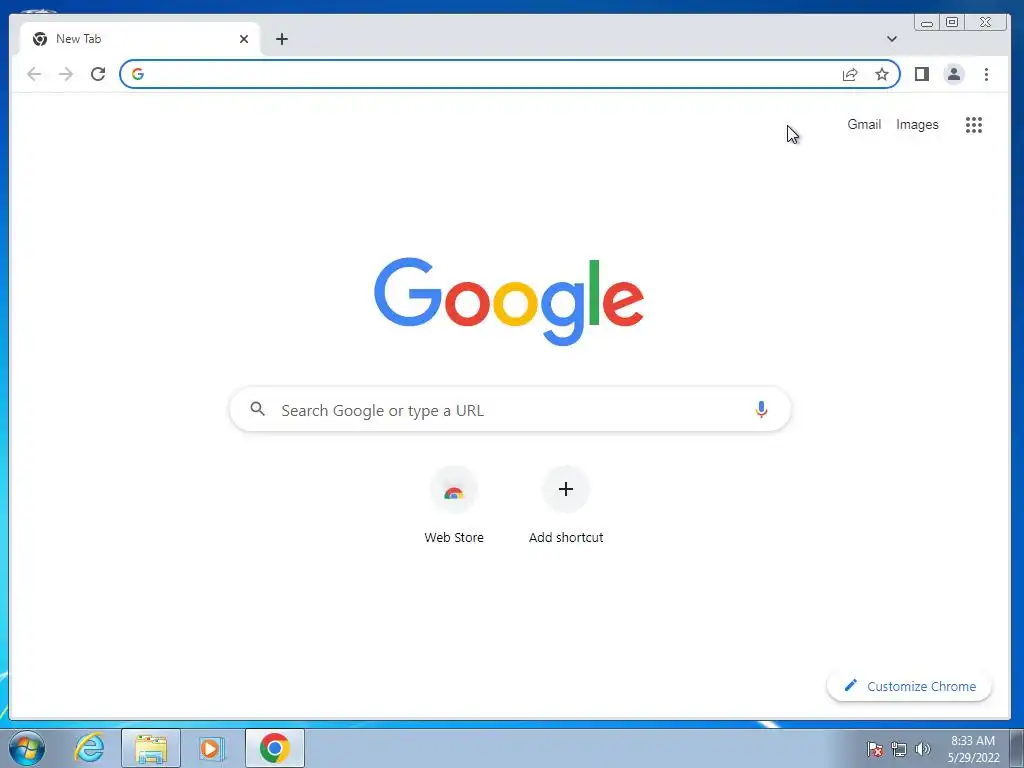This screenshot has height=768, width=1024.
Task: Click the magnifier icon in the search box
Action: tap(257, 409)
